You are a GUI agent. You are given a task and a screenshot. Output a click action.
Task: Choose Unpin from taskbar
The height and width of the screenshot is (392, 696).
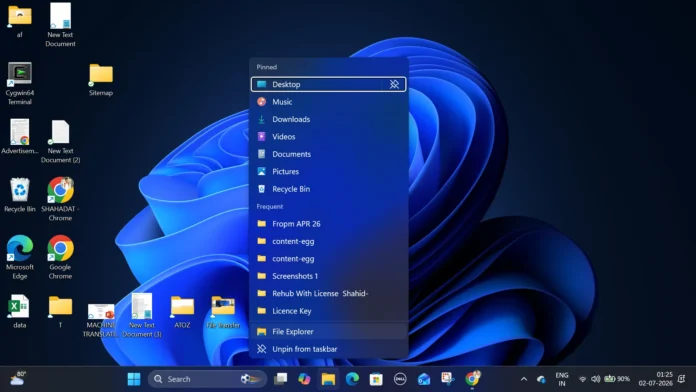coord(328,349)
